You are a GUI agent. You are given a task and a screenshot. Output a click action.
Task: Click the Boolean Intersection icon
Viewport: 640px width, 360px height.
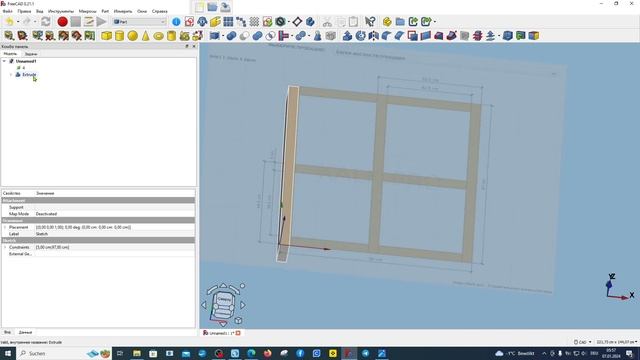click(270, 36)
